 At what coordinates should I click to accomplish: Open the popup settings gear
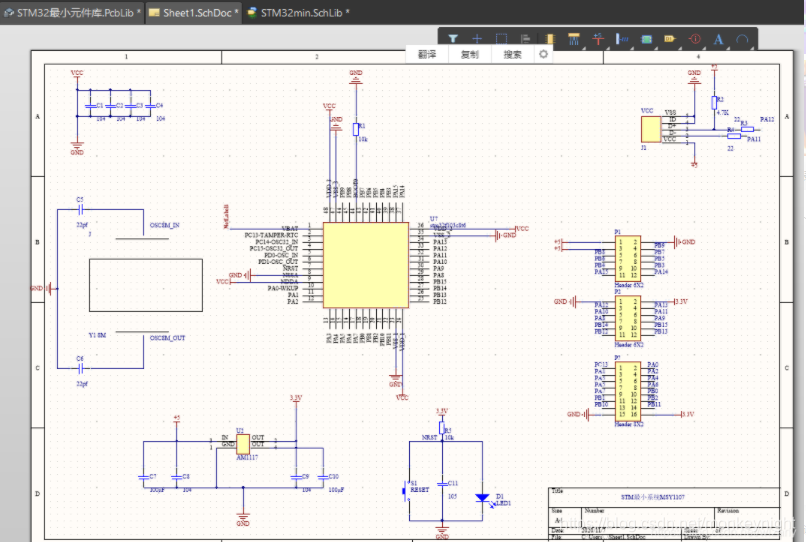coord(543,54)
